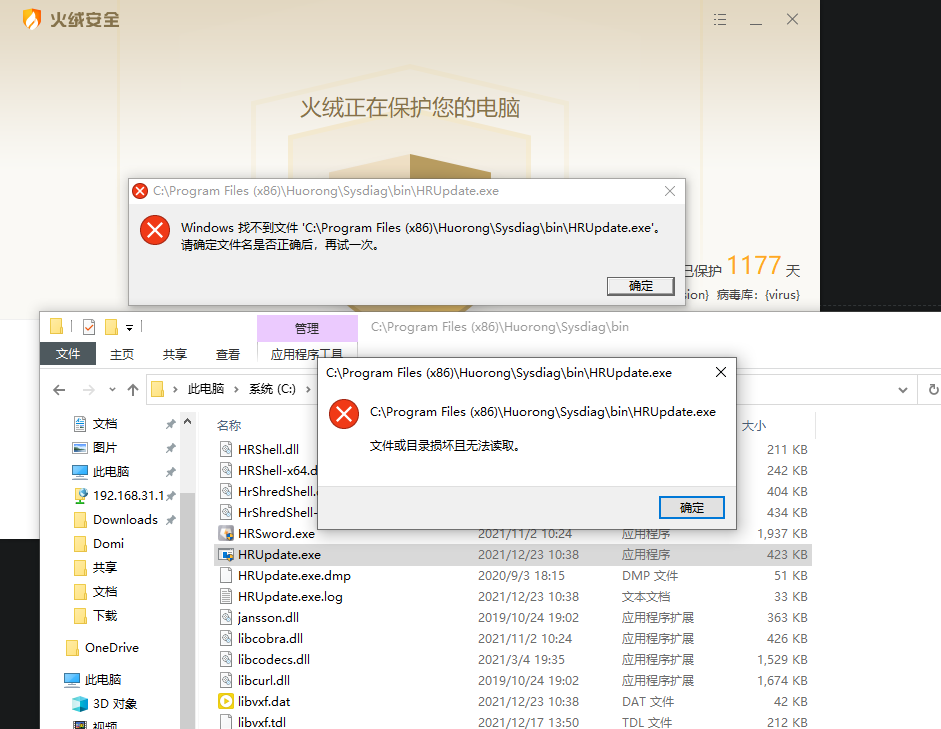941x729 pixels.
Task: Open the 共享 folder in sidebar
Action: pos(104,568)
